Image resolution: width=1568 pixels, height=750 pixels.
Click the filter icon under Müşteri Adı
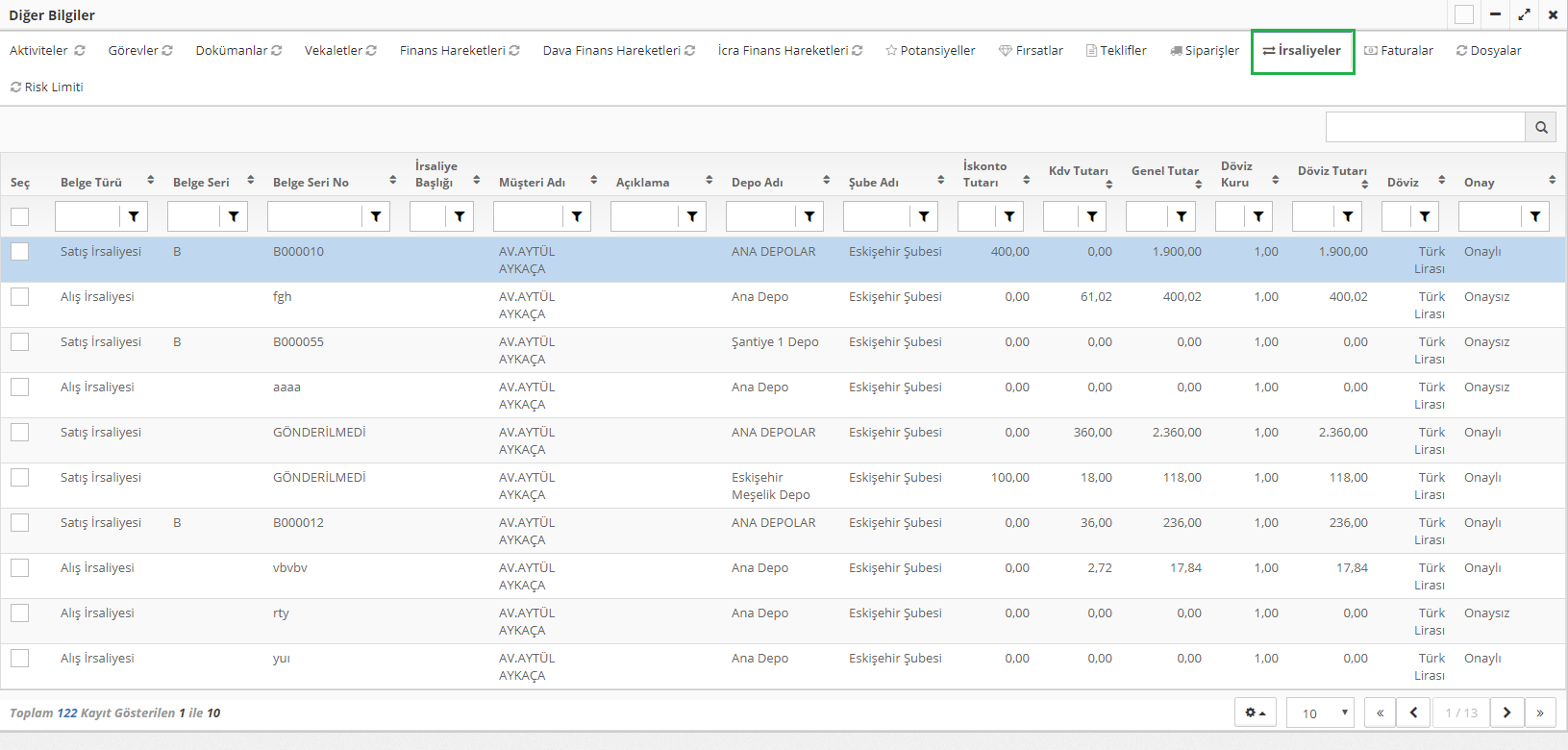[577, 216]
